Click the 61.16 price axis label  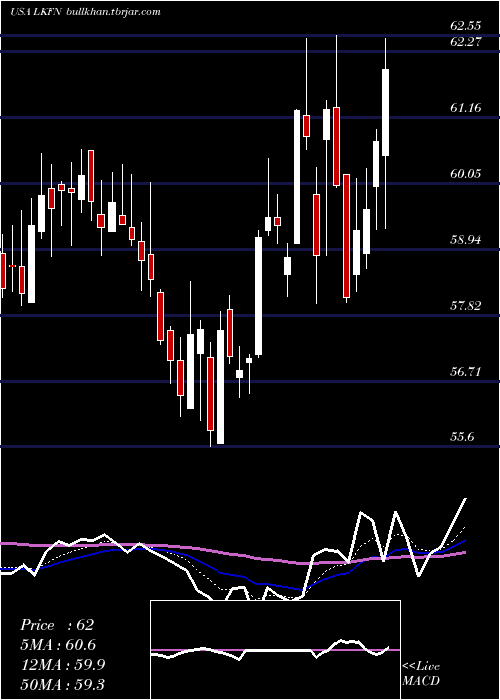[x=465, y=108]
